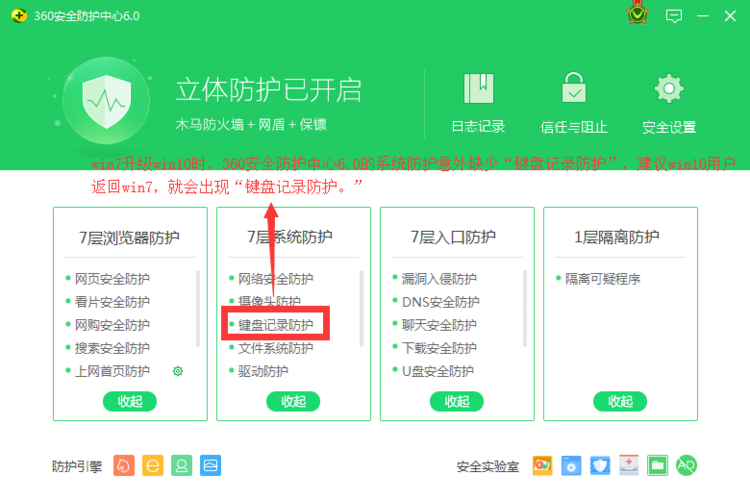Select 文件系统防护 item

(276, 348)
